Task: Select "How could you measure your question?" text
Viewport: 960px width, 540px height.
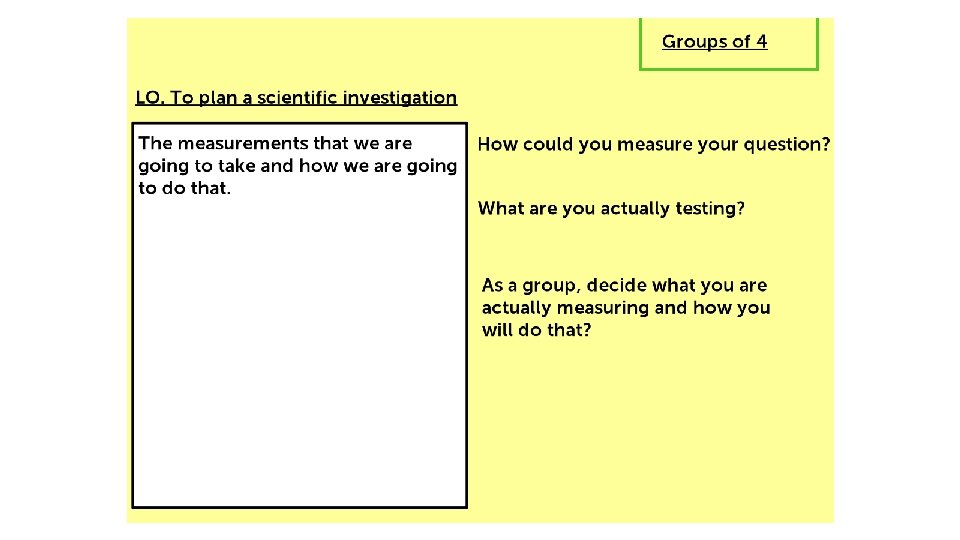Action: pyautogui.click(x=653, y=144)
